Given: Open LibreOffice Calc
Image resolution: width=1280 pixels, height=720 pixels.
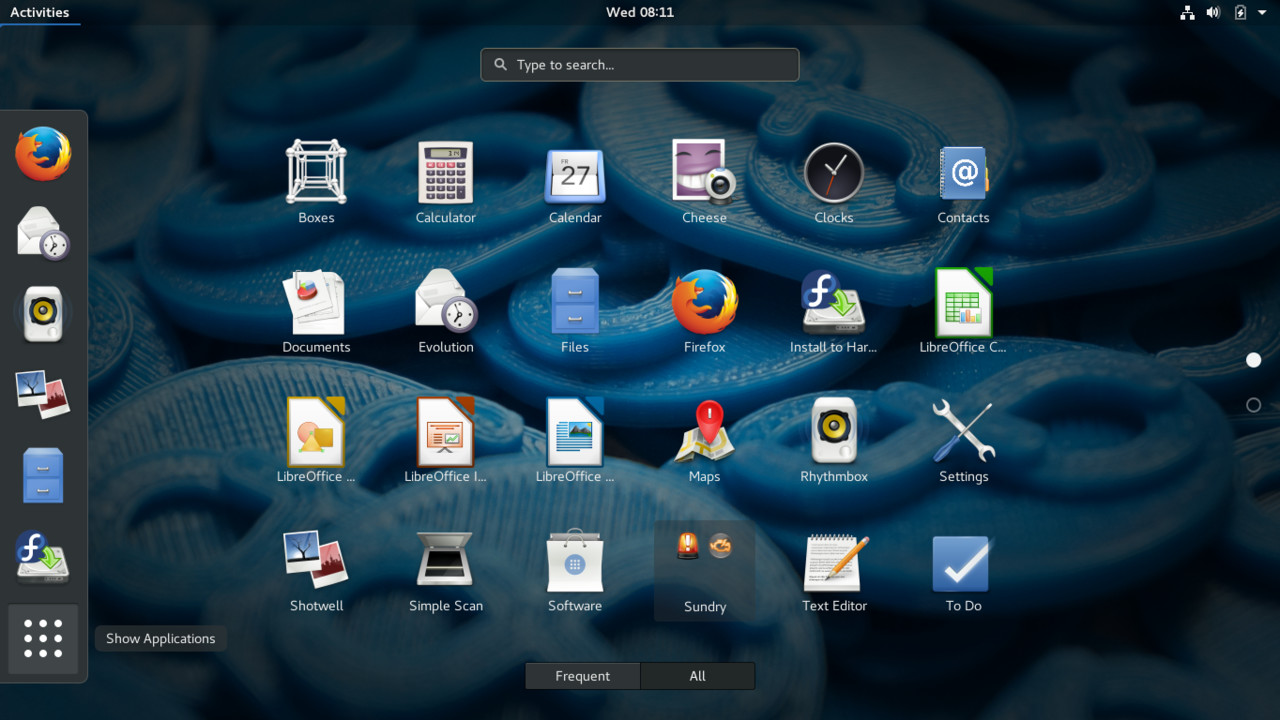Looking at the screenshot, I should click(x=963, y=312).
